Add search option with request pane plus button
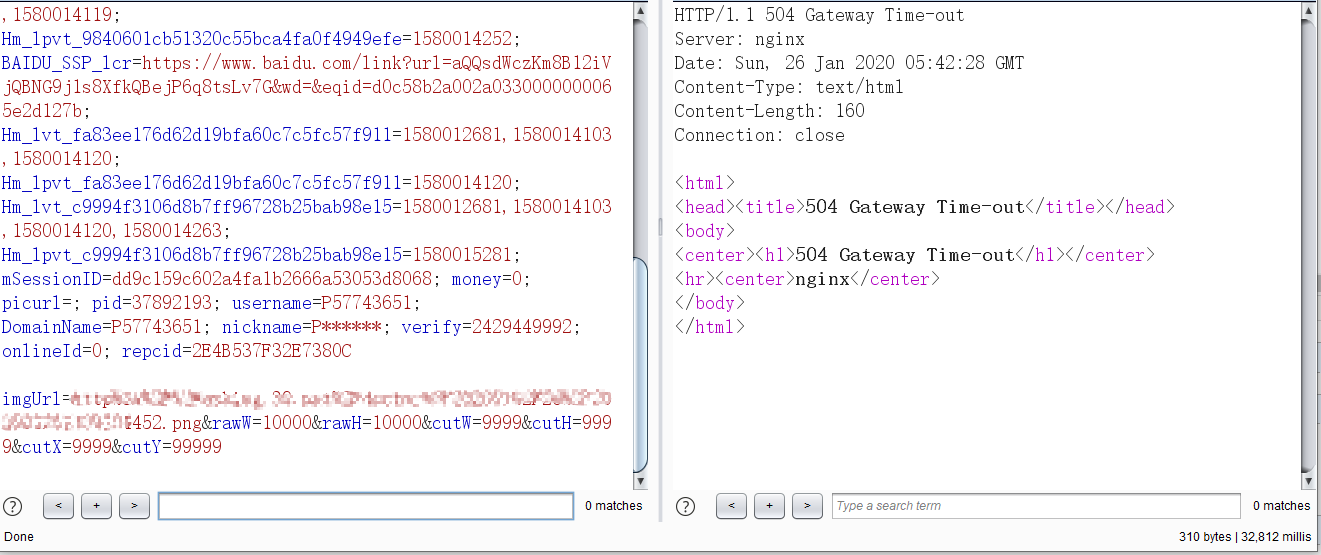This screenshot has height=555, width=1321. 96,506
